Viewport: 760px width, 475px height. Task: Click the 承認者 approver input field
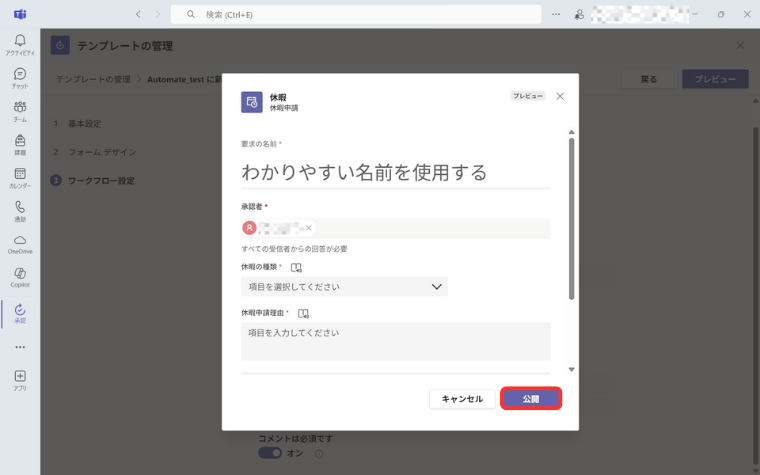pos(396,228)
